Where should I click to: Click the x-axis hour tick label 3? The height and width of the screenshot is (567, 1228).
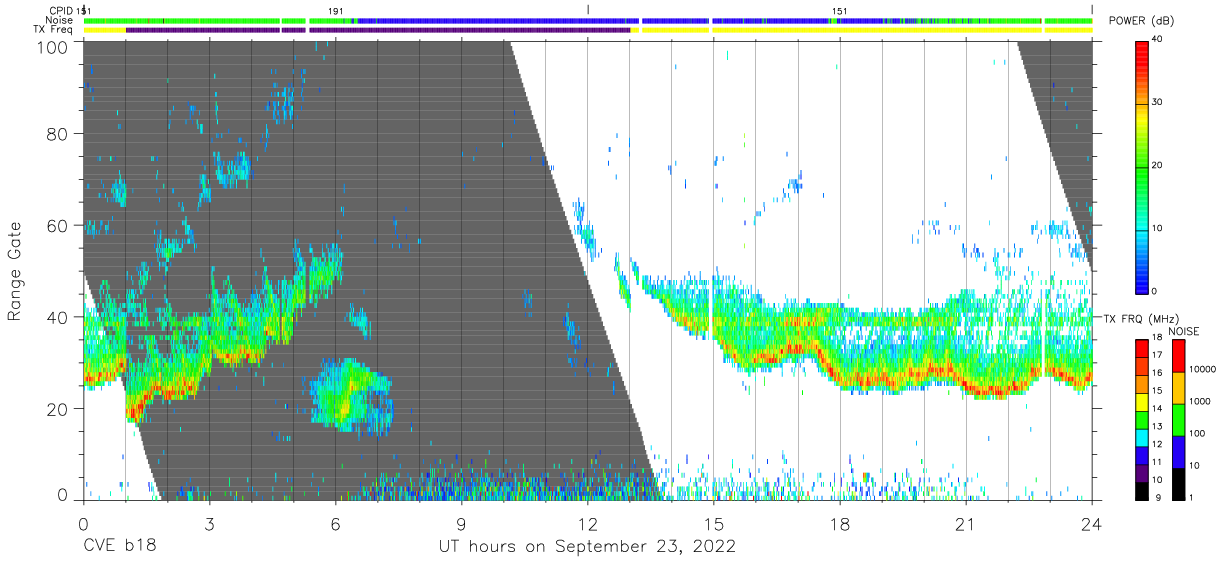(209, 523)
